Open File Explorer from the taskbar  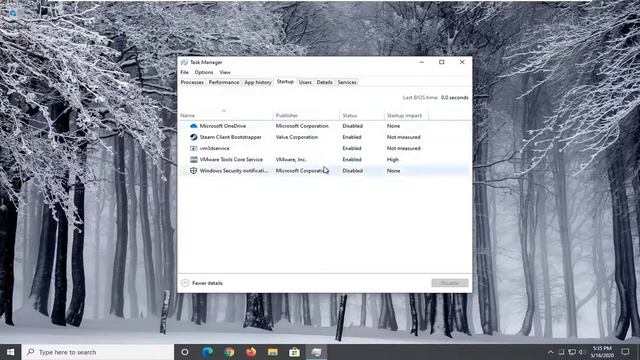click(x=273, y=352)
